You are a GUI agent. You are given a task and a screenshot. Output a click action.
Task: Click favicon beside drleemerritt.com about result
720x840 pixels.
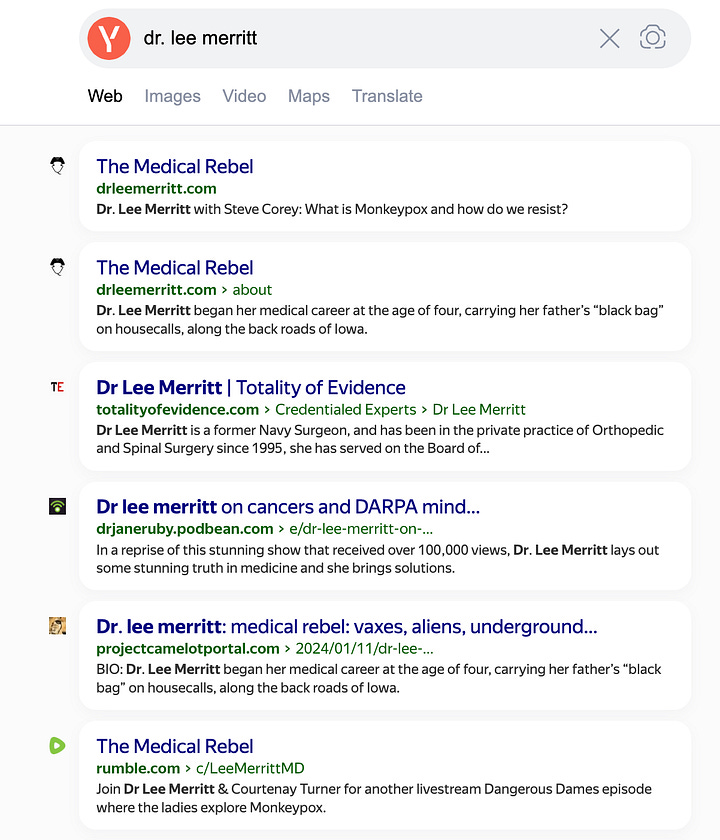click(x=57, y=267)
